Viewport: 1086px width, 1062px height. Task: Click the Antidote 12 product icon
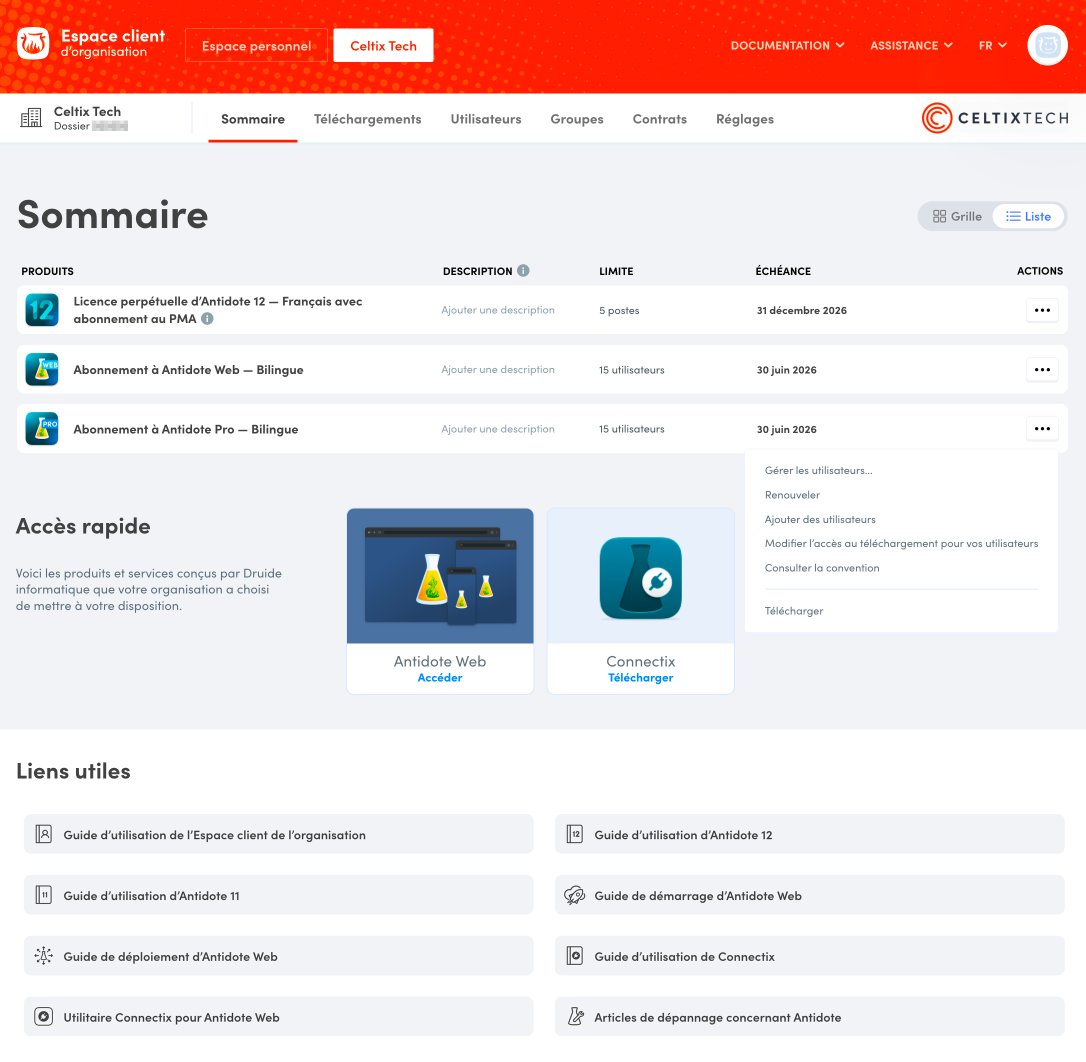[x=42, y=310]
